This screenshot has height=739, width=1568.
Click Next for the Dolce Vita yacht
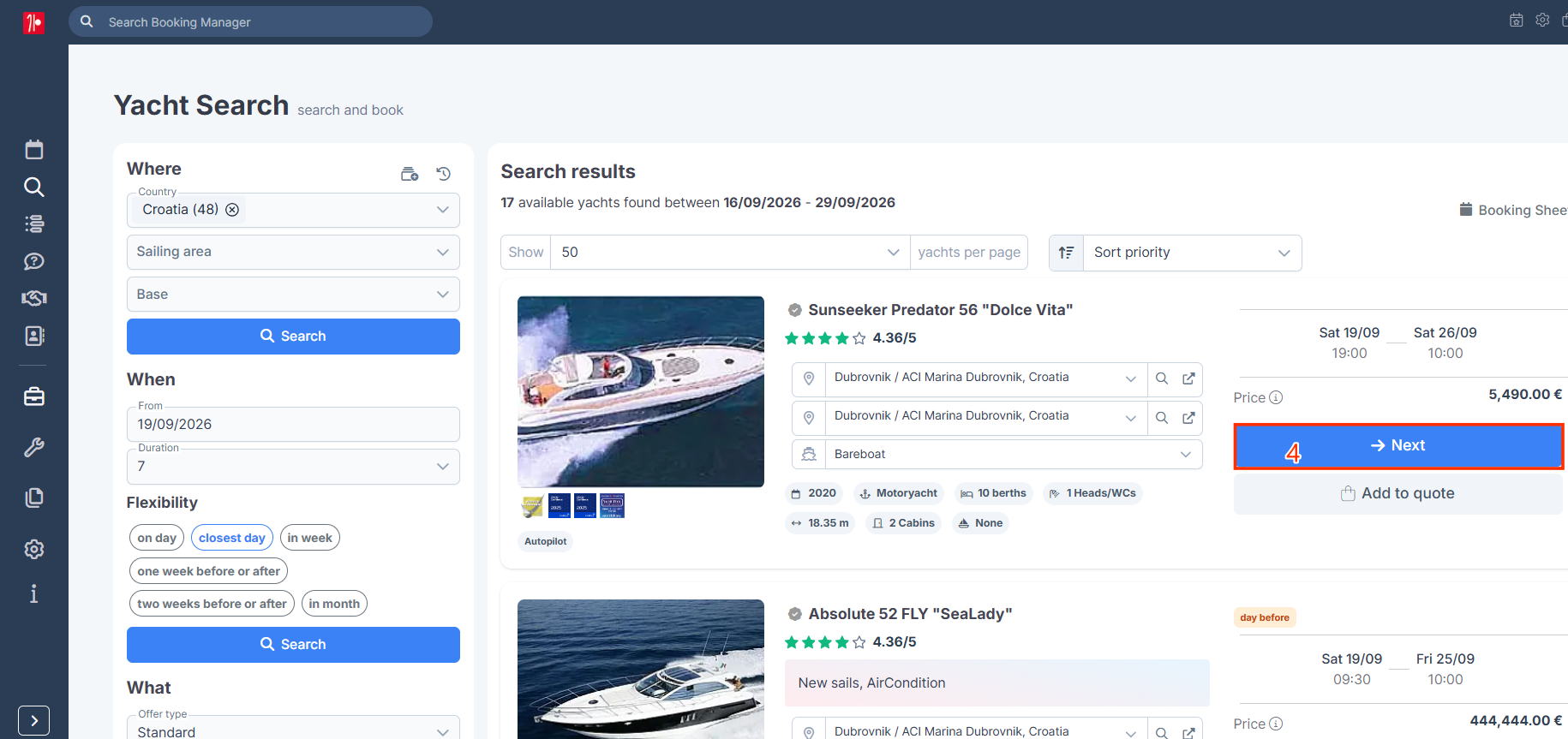(x=1398, y=446)
